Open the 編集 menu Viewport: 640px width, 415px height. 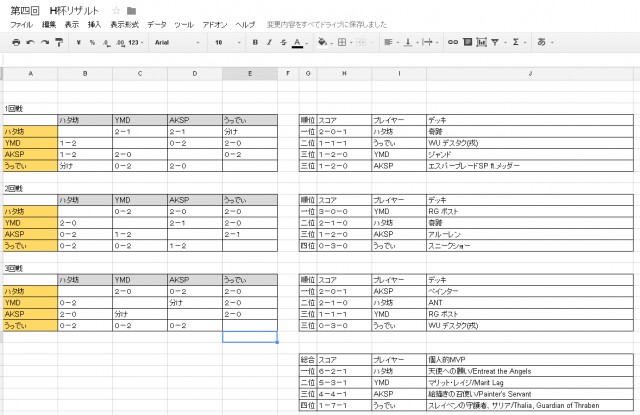(49, 25)
